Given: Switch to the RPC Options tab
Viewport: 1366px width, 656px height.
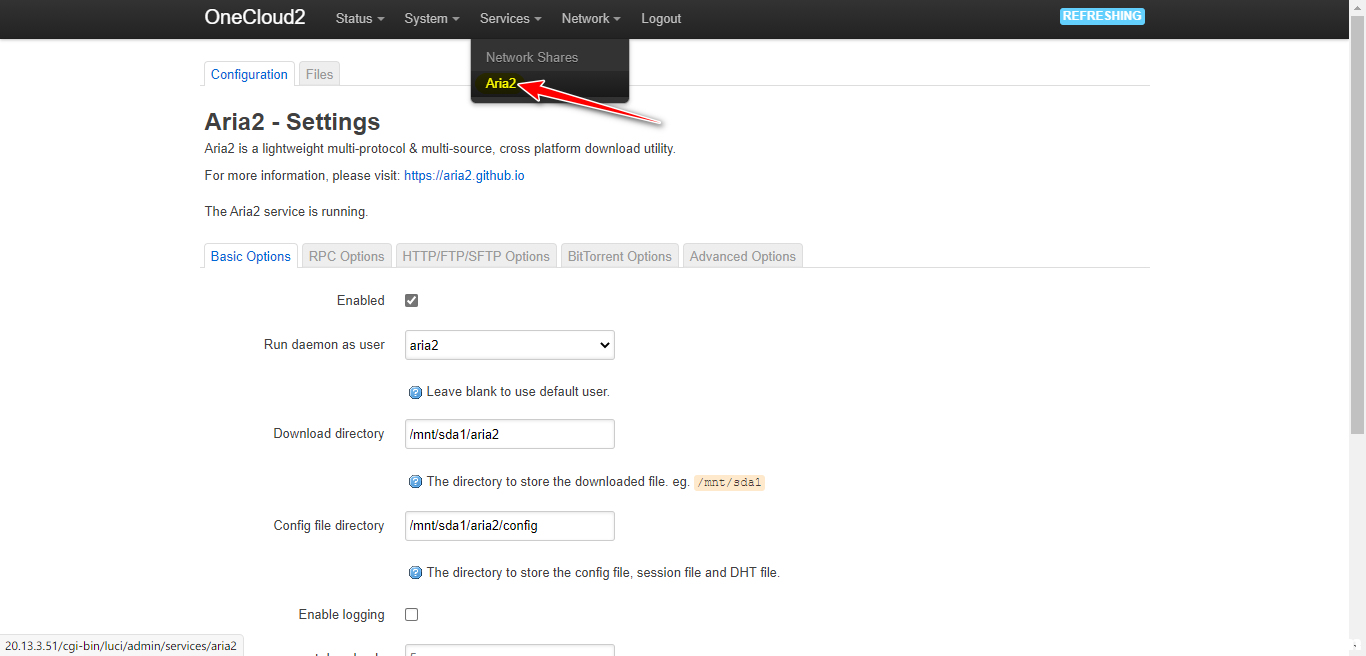Looking at the screenshot, I should [346, 256].
